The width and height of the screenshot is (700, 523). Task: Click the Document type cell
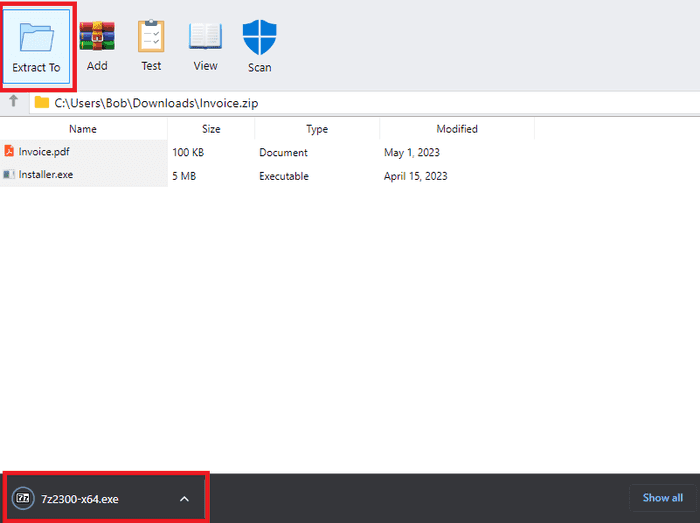pos(283,153)
